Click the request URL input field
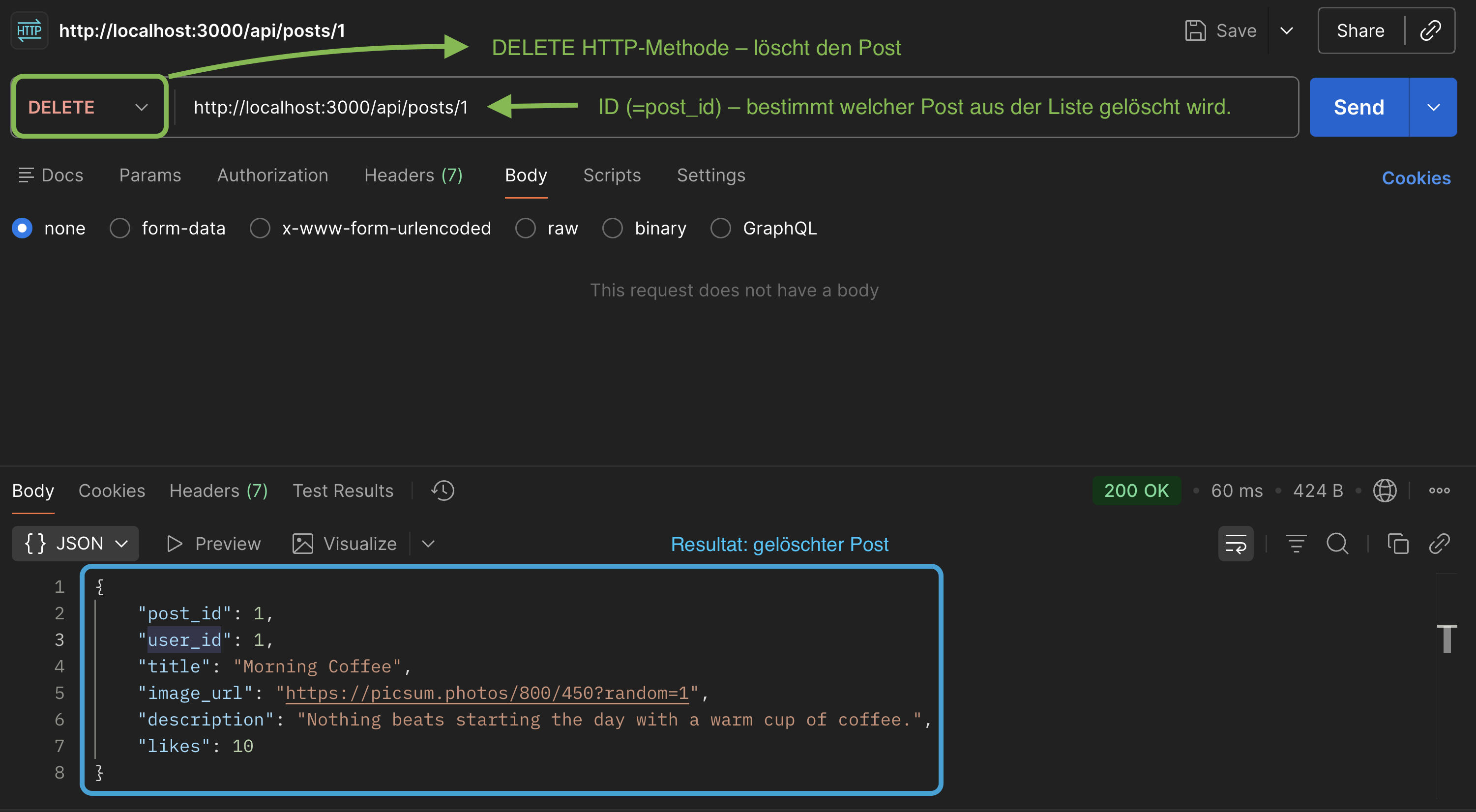 tap(330, 107)
